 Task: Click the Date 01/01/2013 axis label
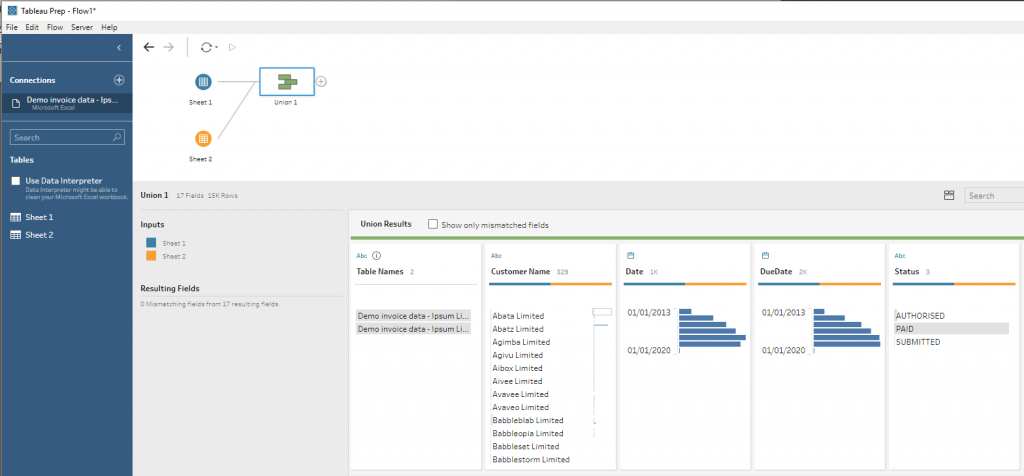point(649,313)
